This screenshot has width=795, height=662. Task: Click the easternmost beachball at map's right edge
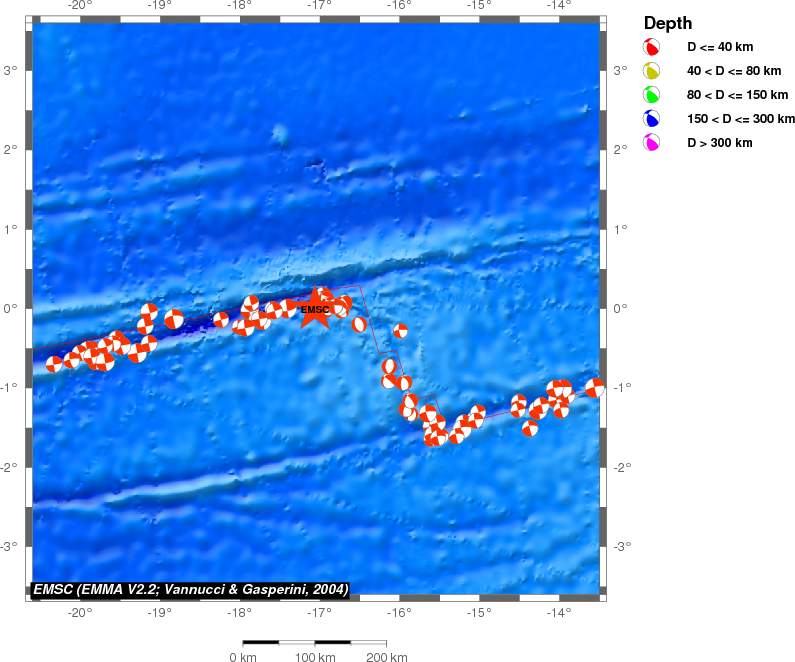(595, 388)
